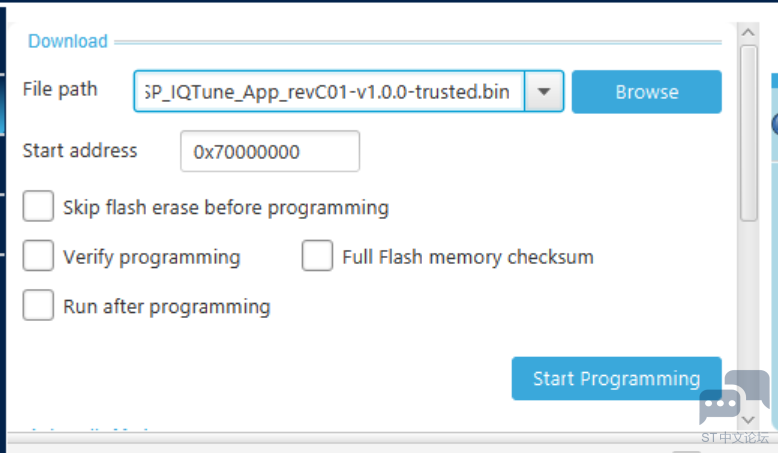The height and width of the screenshot is (453, 778).
Task: Enable Run after programming option
Action: click(38, 305)
